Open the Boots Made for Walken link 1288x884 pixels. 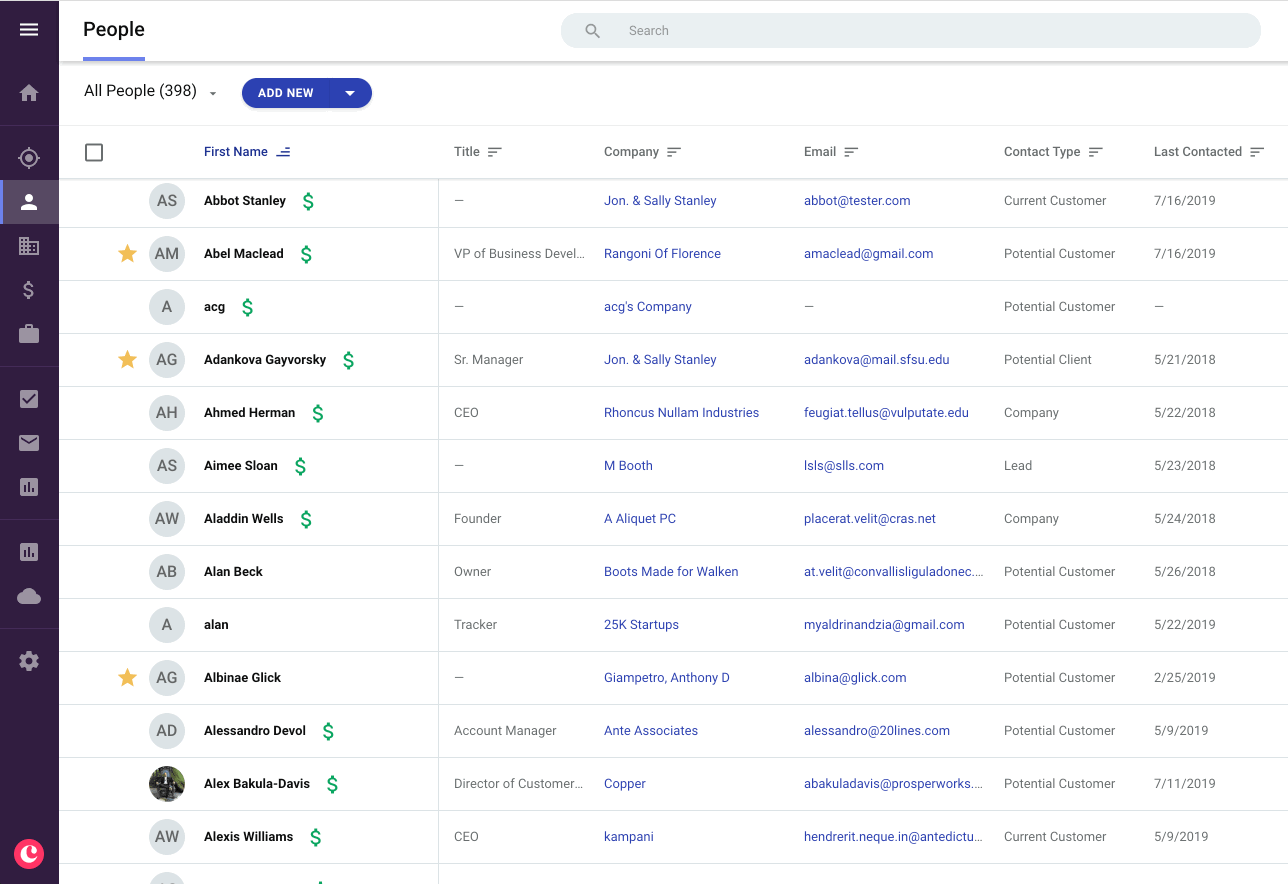click(671, 572)
